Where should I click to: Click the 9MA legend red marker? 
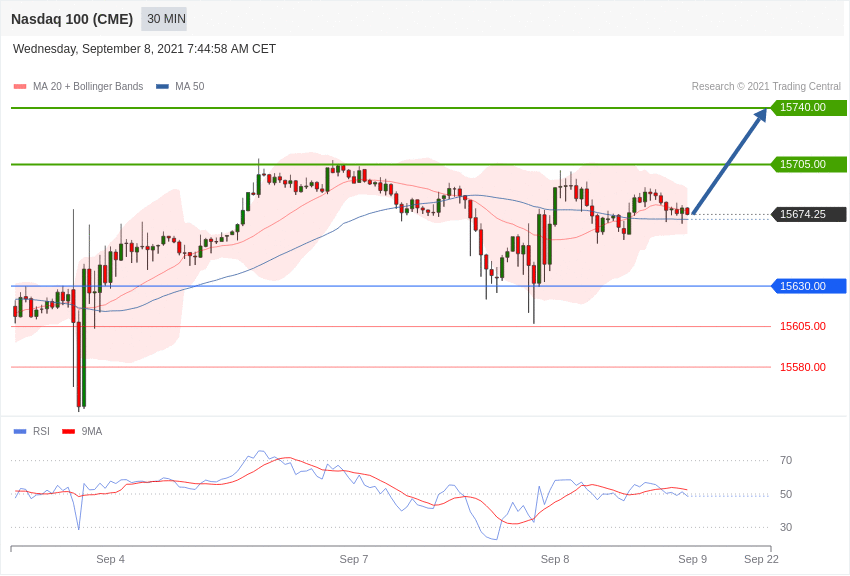coord(68,432)
